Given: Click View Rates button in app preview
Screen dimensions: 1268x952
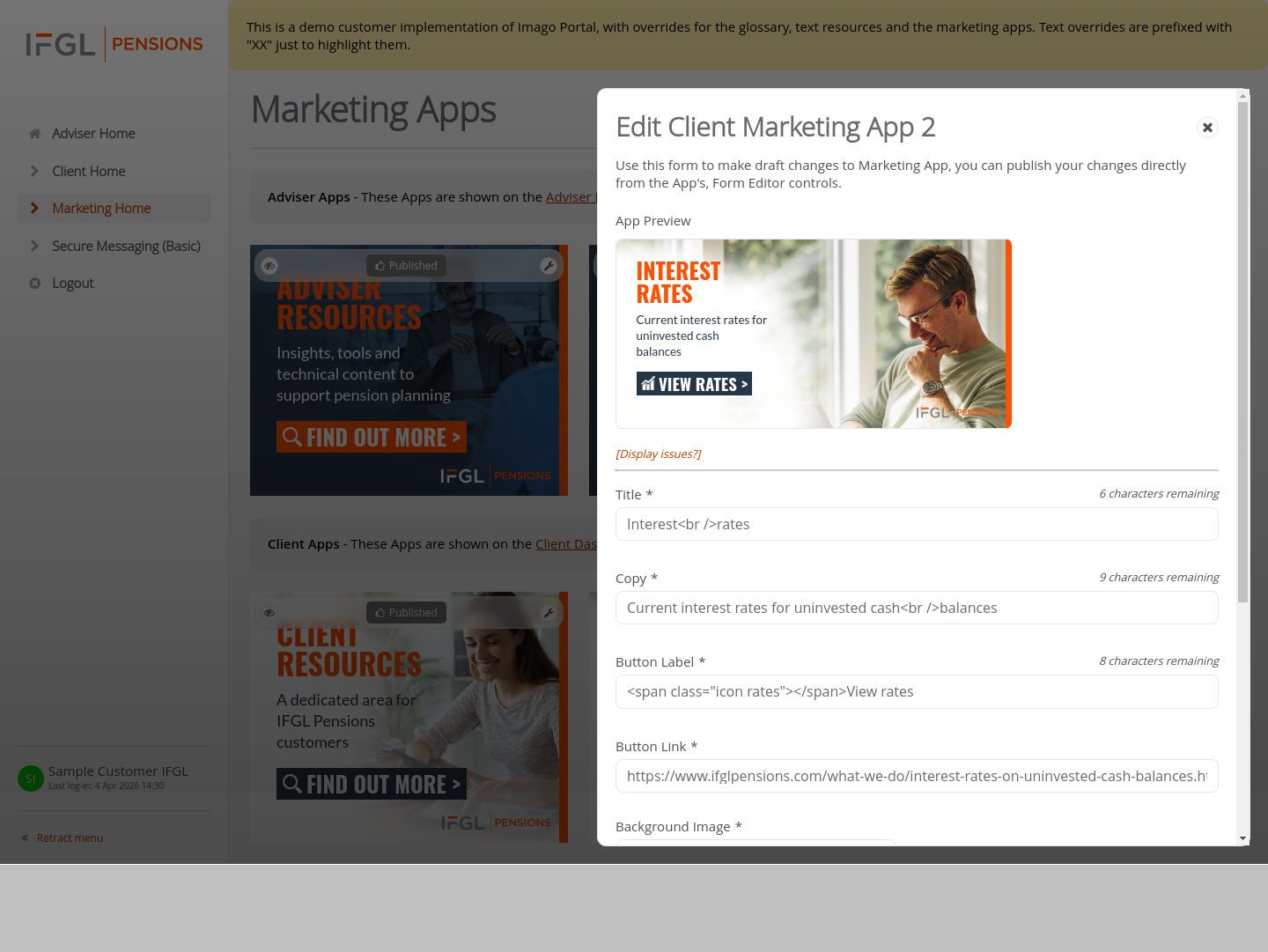Looking at the screenshot, I should click(694, 384).
